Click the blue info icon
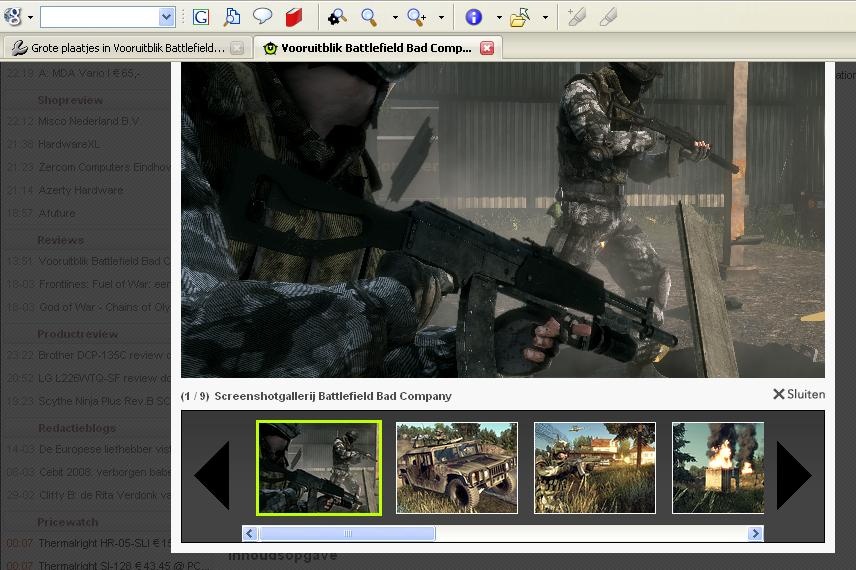 coord(474,17)
